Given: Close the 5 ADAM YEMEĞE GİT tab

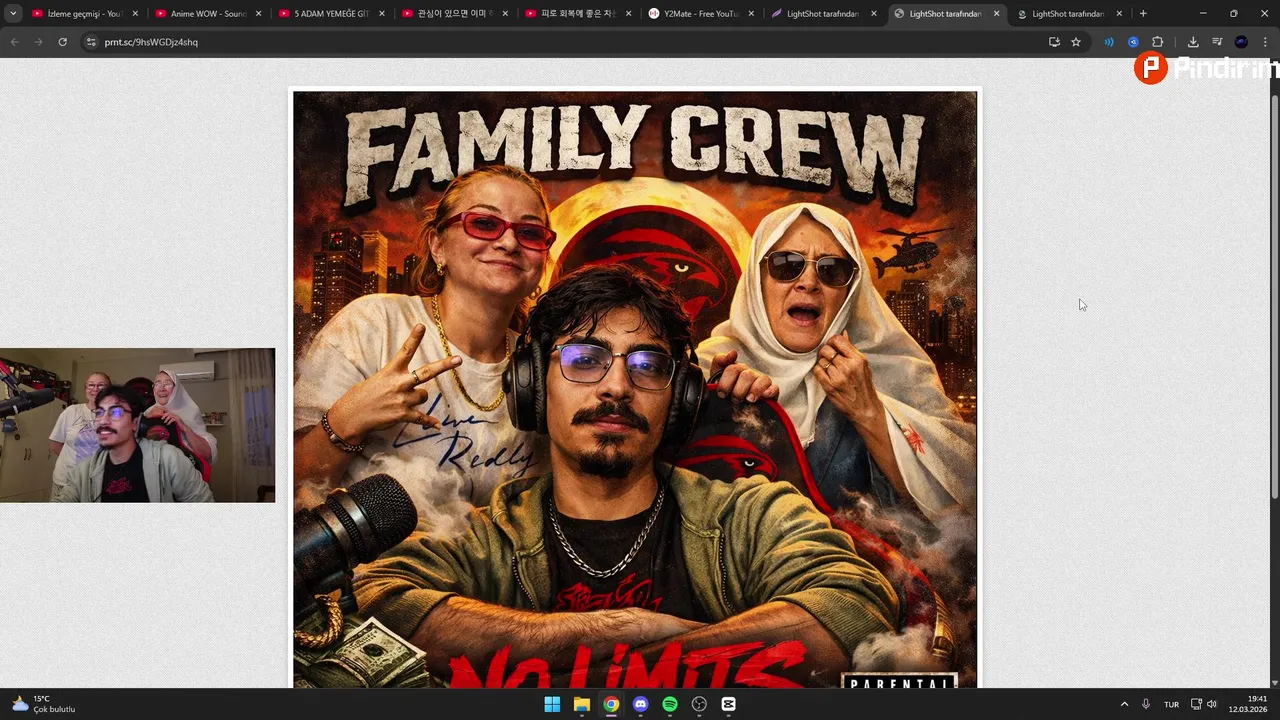Looking at the screenshot, I should click(x=381, y=14).
